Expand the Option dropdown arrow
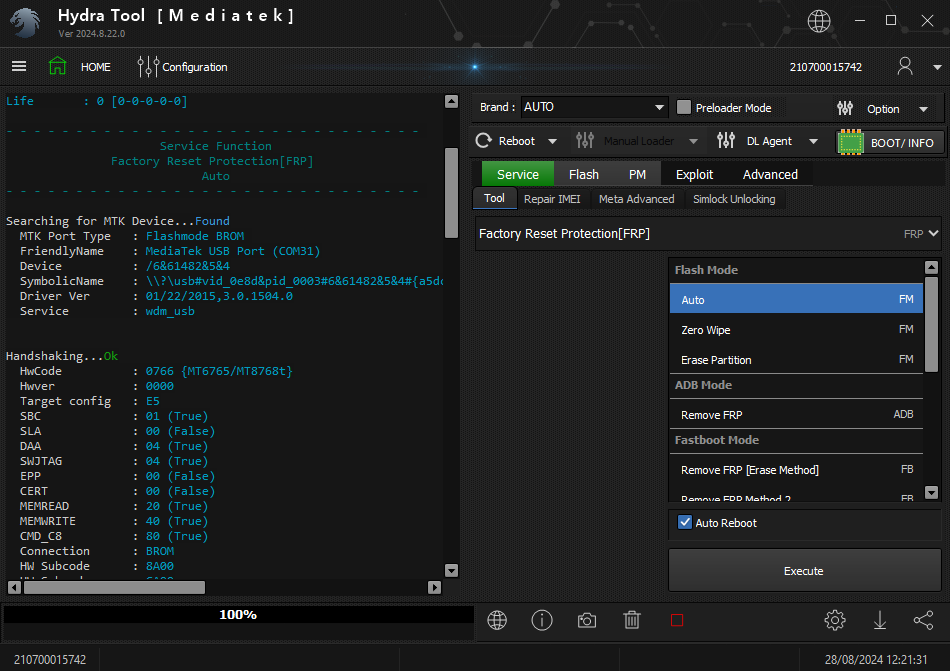 pos(923,109)
